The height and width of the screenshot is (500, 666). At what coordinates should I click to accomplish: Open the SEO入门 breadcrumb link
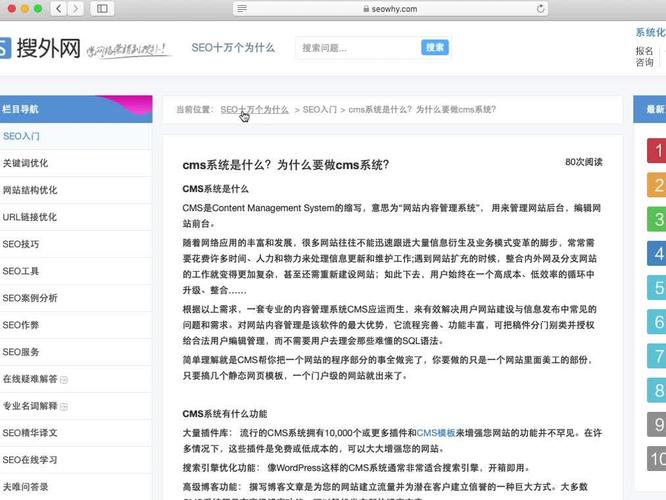tap(319, 110)
